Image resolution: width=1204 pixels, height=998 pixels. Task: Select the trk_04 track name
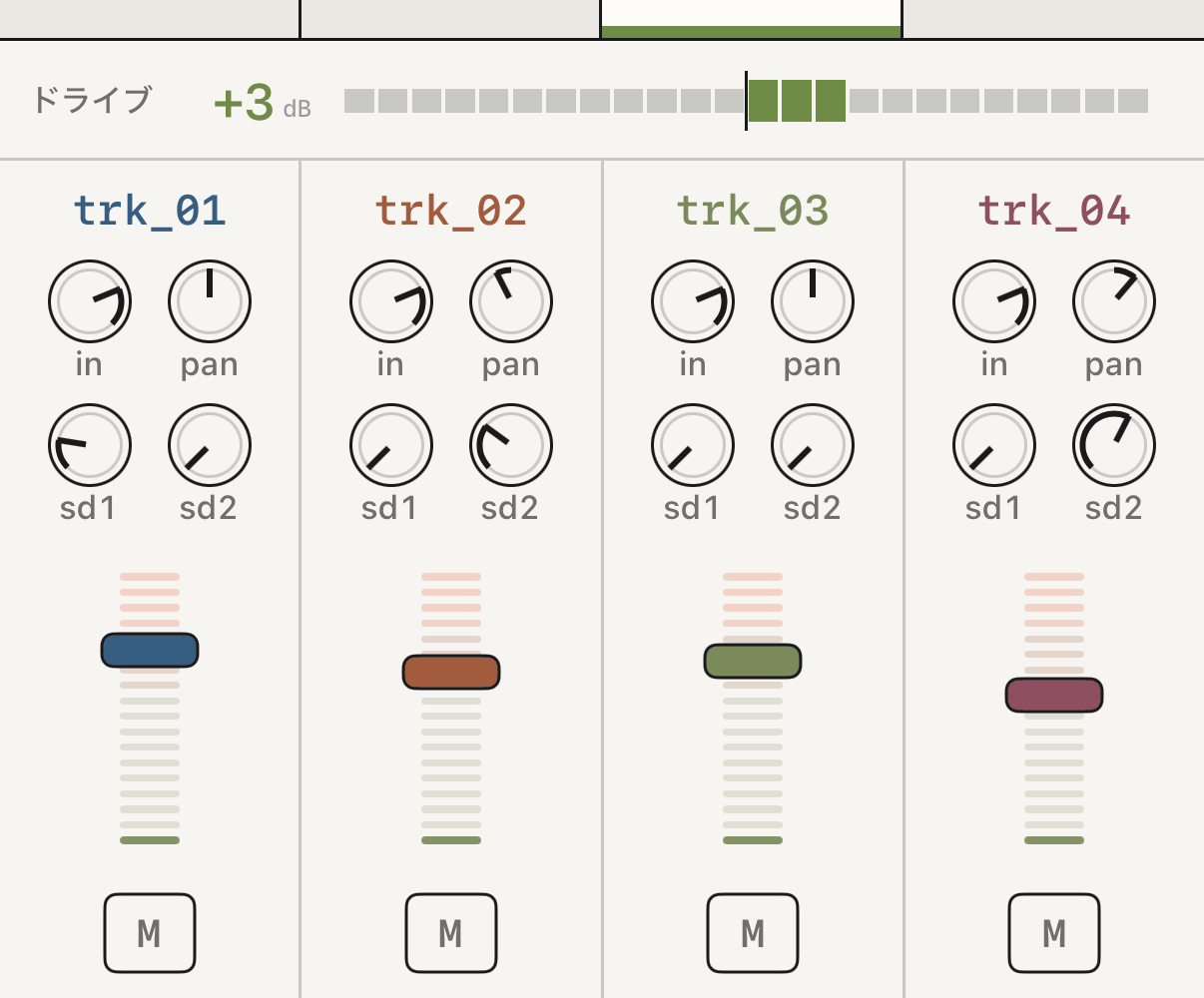pos(1054,211)
